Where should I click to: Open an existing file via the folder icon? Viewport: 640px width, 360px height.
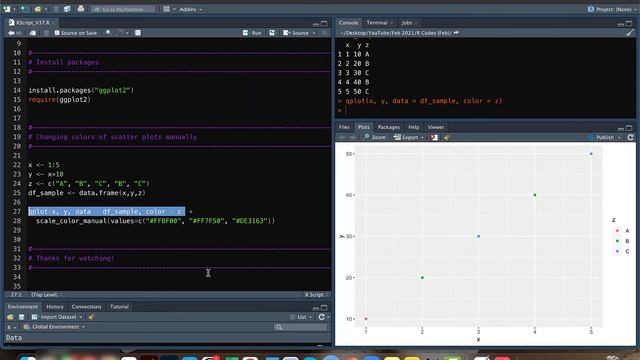coord(38,9)
